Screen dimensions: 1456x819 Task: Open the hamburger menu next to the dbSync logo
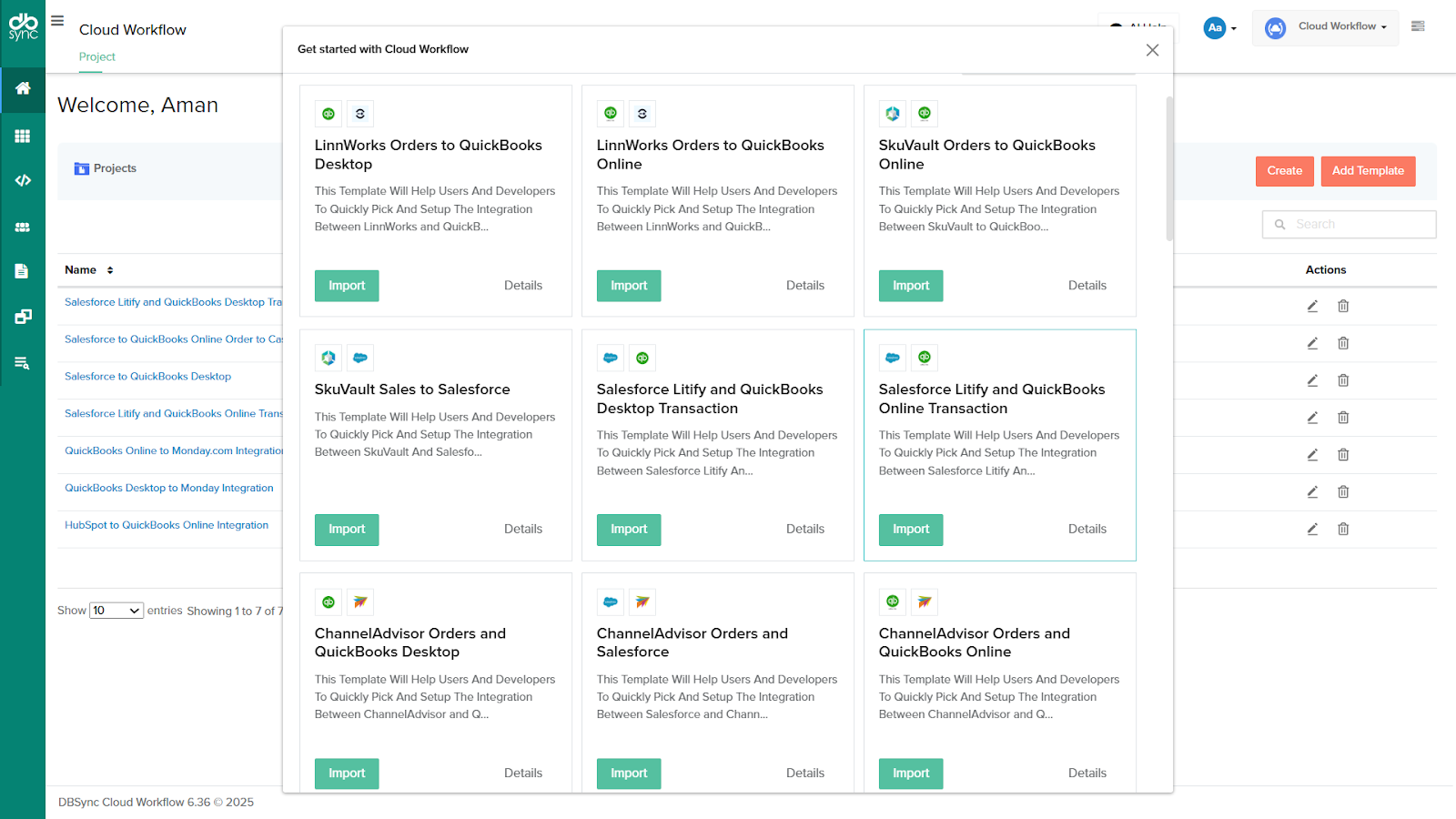click(x=57, y=20)
